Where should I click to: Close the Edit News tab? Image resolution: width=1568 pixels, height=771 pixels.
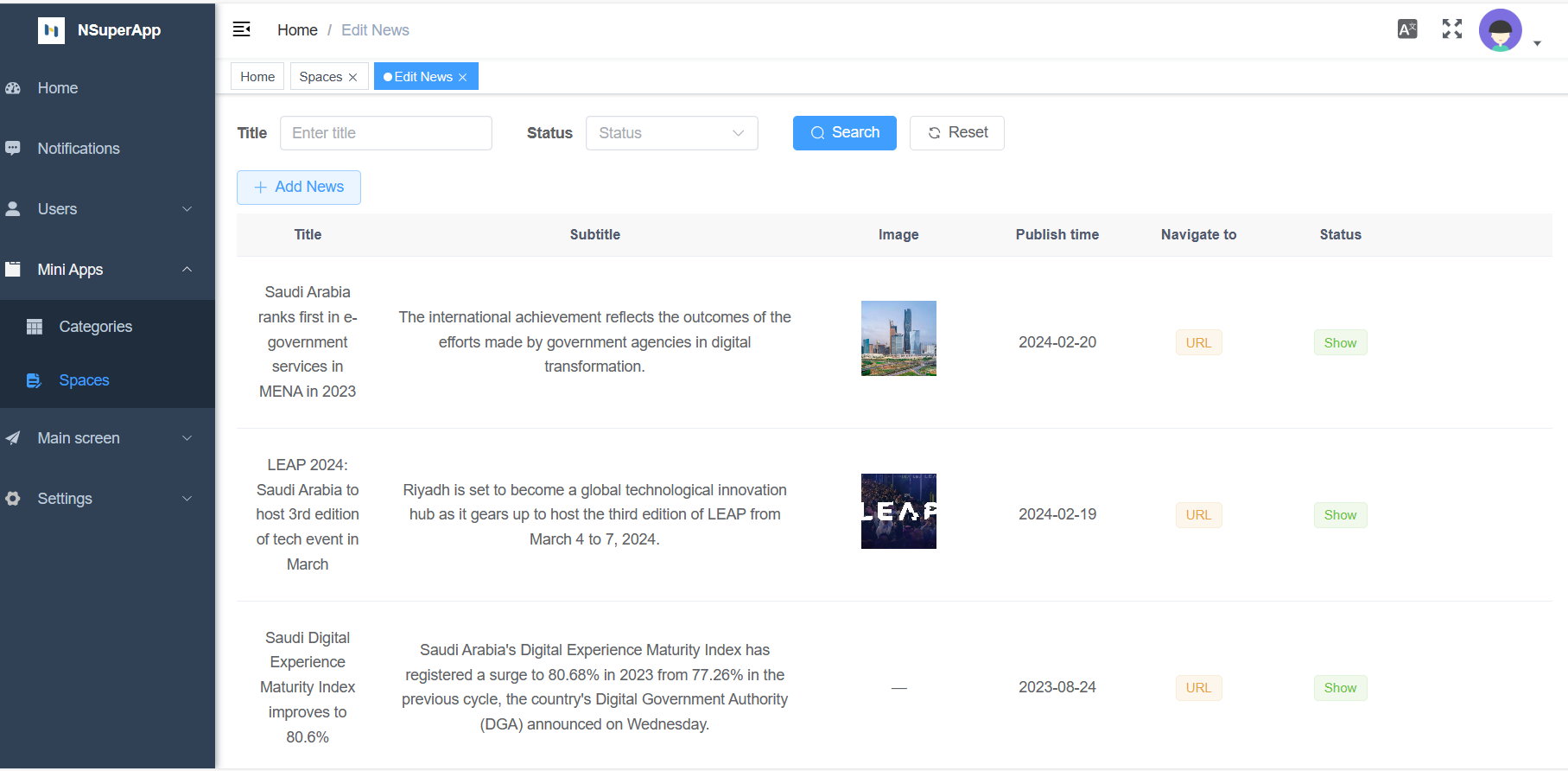click(463, 78)
